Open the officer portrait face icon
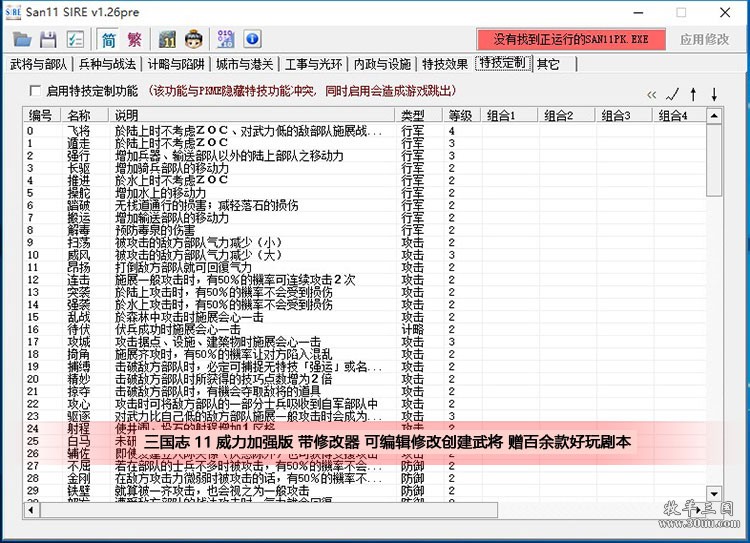 pos(194,39)
